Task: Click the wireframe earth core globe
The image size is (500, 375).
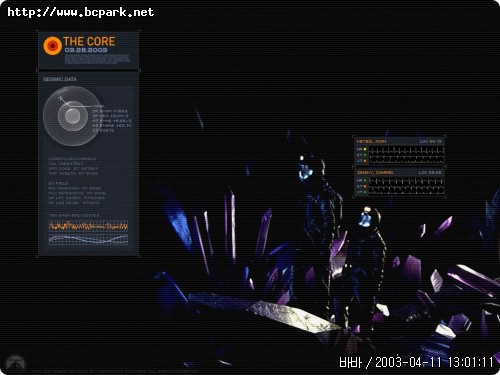Action: point(72,116)
